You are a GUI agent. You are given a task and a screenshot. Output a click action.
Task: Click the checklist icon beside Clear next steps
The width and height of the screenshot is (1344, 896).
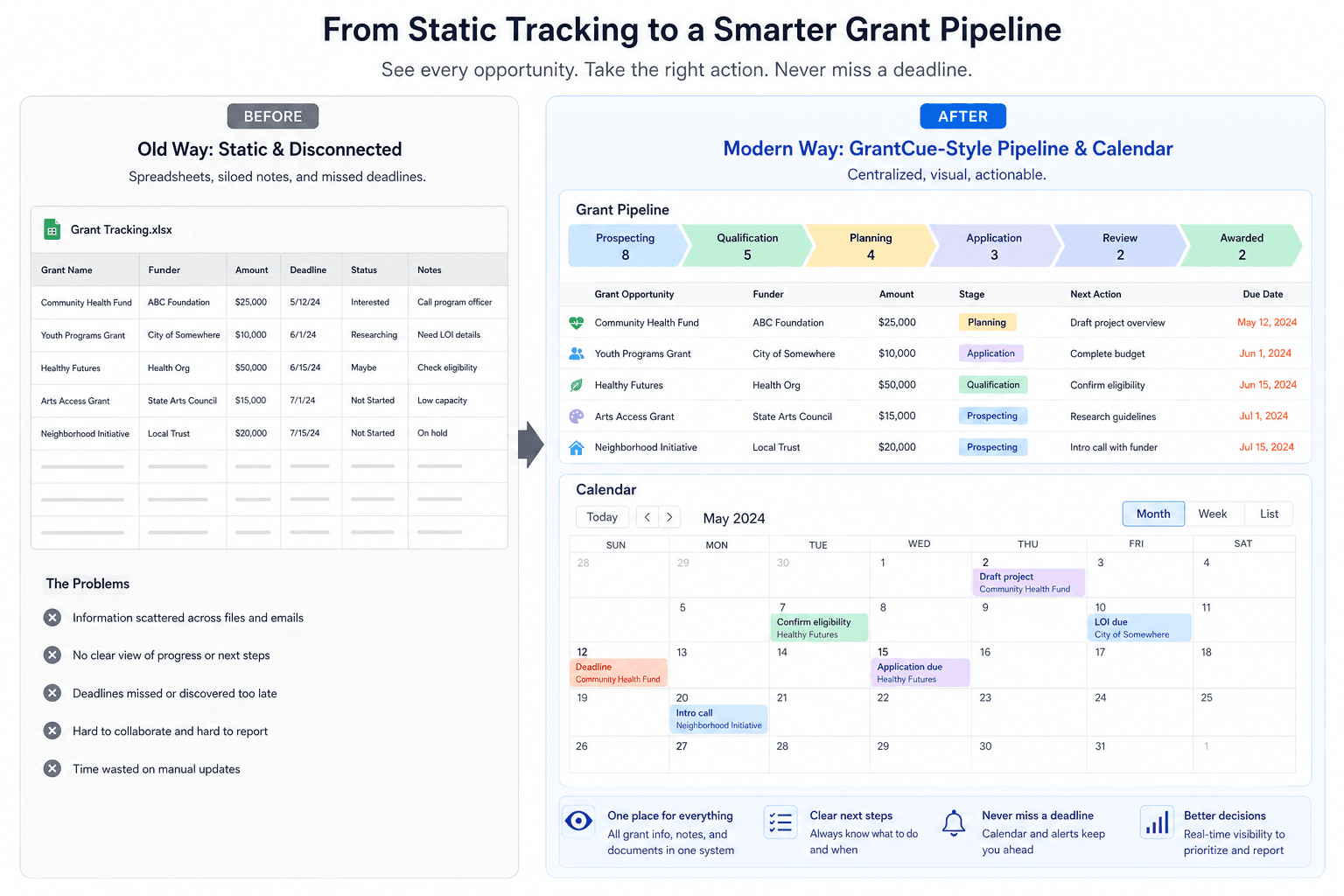[780, 822]
